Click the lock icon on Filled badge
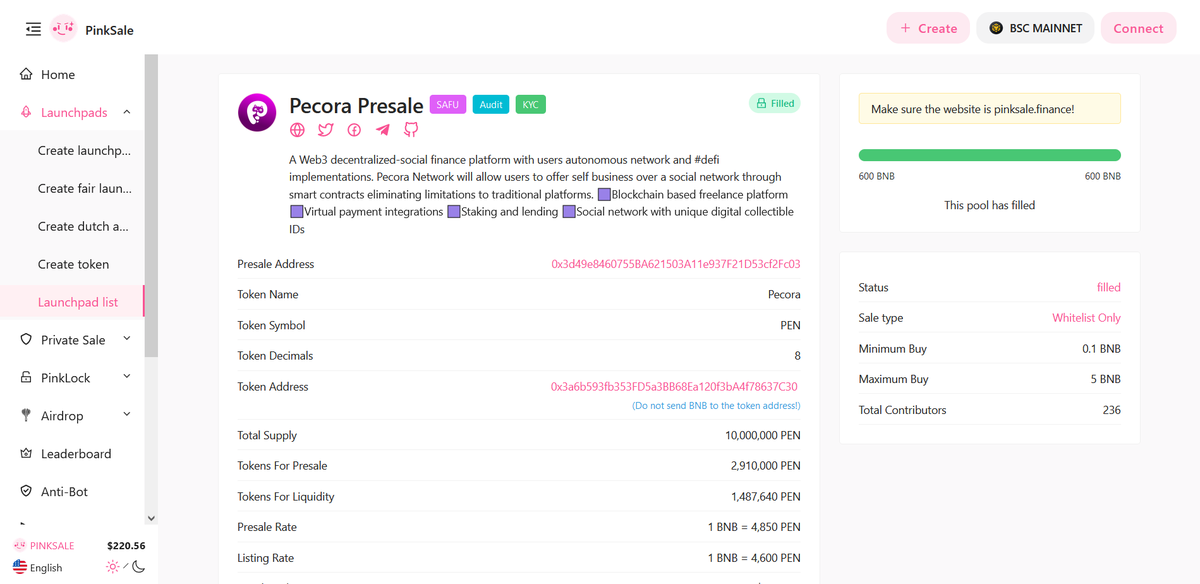Viewport: 1200px width, 584px height. (x=762, y=103)
